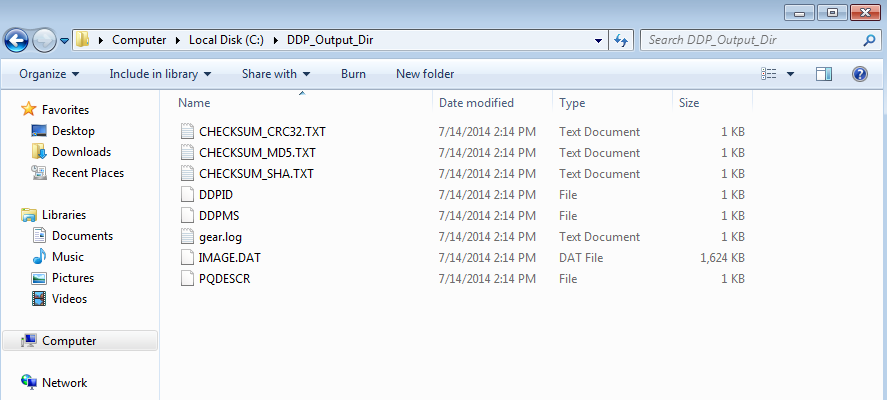Expand the Share with menu

coord(275,74)
